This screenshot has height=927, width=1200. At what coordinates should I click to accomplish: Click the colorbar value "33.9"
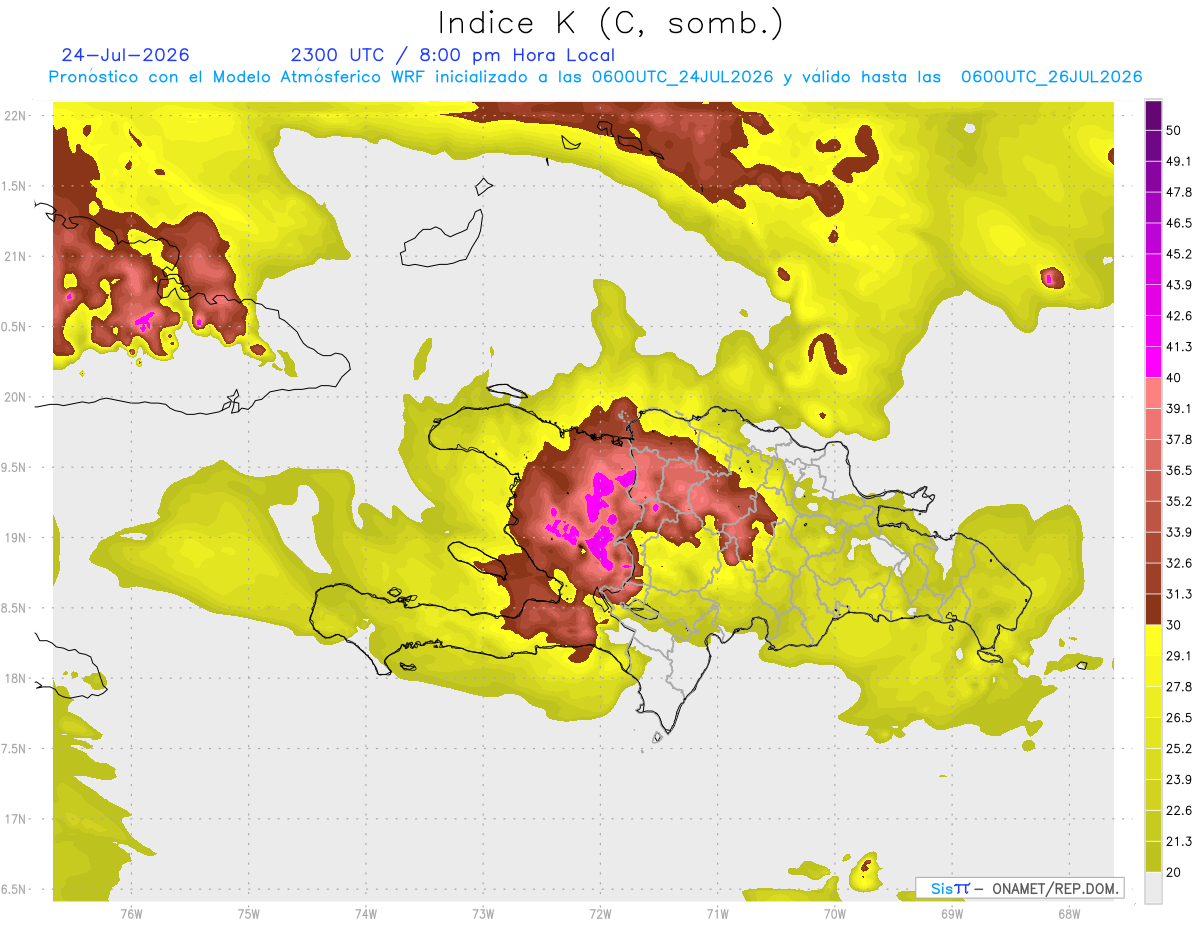(x=1179, y=532)
